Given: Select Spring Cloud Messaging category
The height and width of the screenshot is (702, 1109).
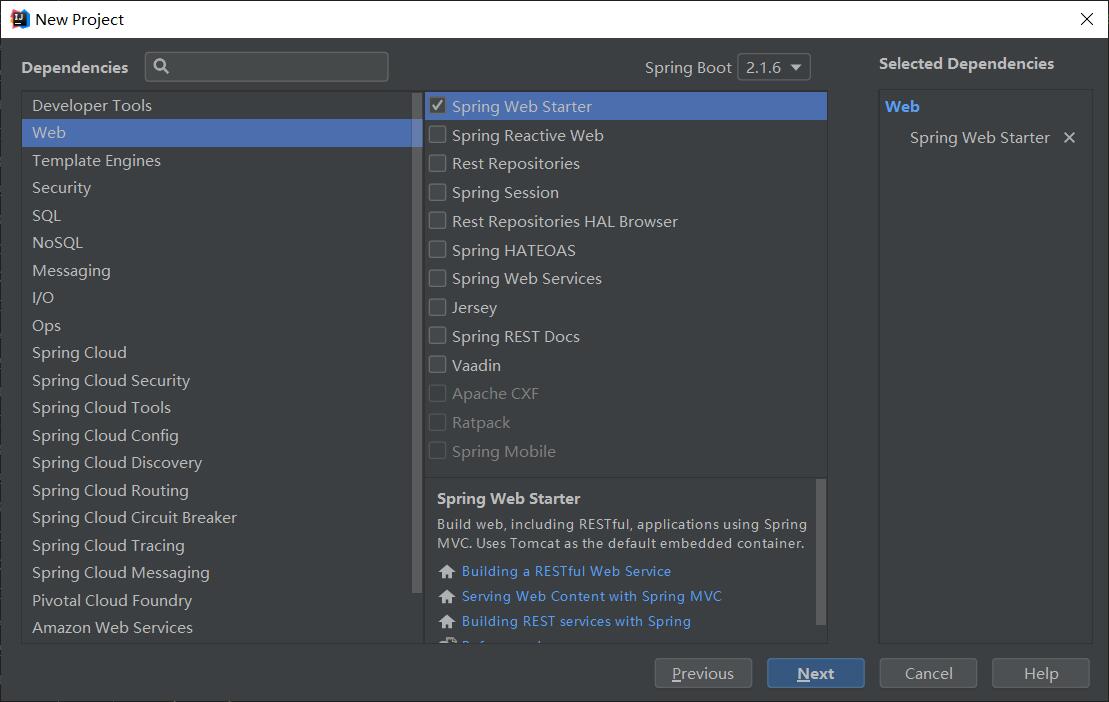Looking at the screenshot, I should pos(216,573).
